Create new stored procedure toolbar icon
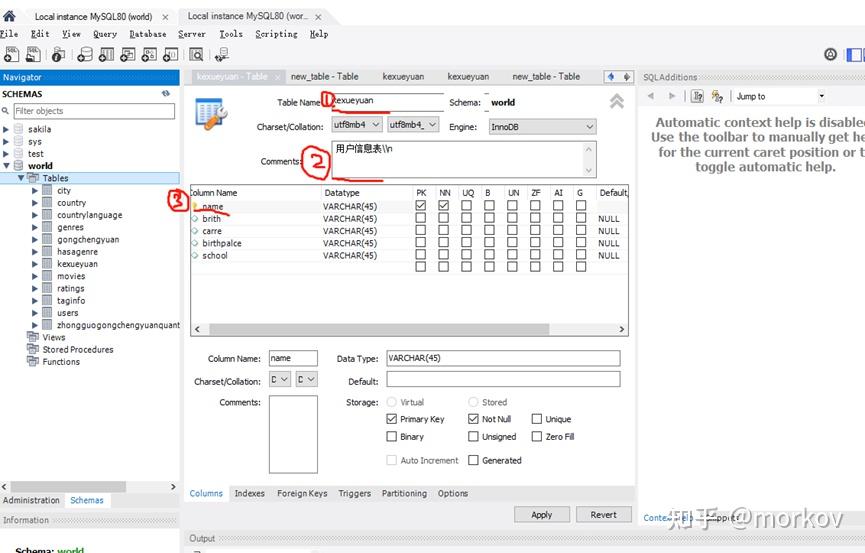Screen dimensions: 865x553 tap(149, 54)
